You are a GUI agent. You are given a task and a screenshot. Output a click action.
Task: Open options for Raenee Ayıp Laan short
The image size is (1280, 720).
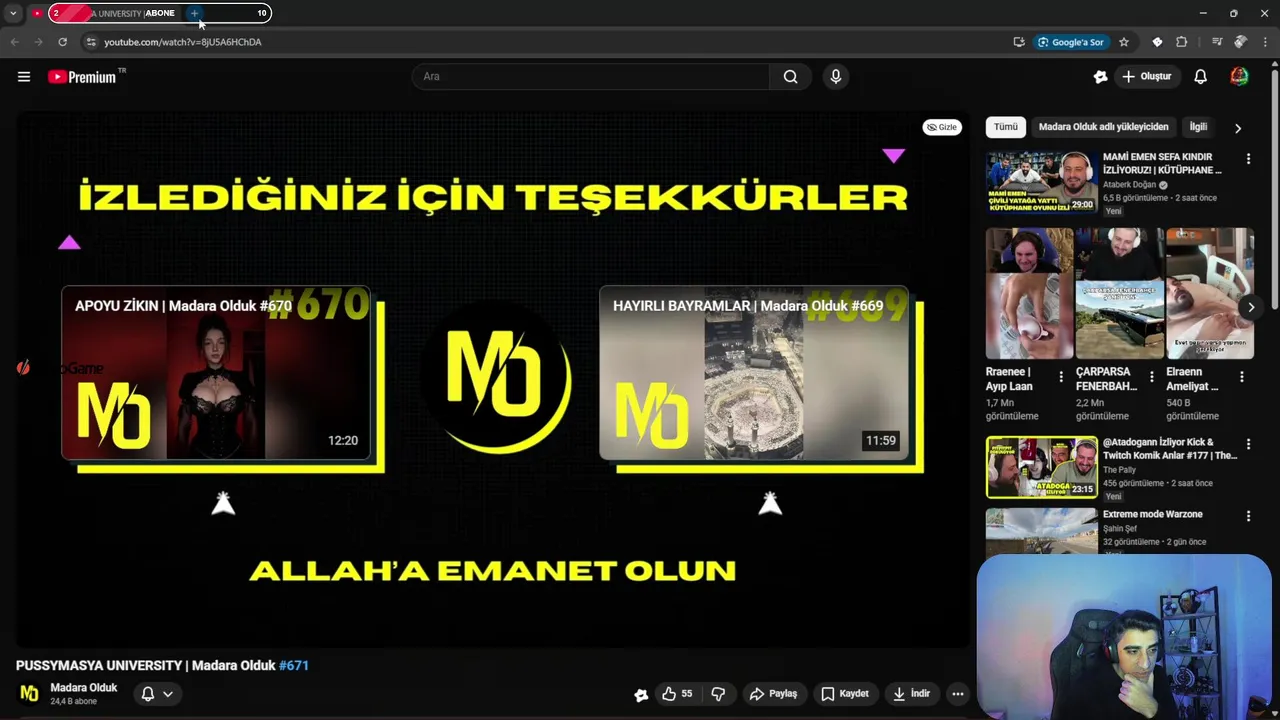pos(1061,377)
